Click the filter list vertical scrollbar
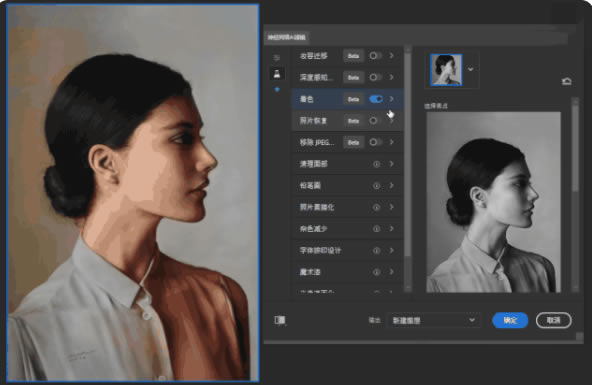Image resolution: width=592 pixels, height=385 pixels. pos(408,155)
